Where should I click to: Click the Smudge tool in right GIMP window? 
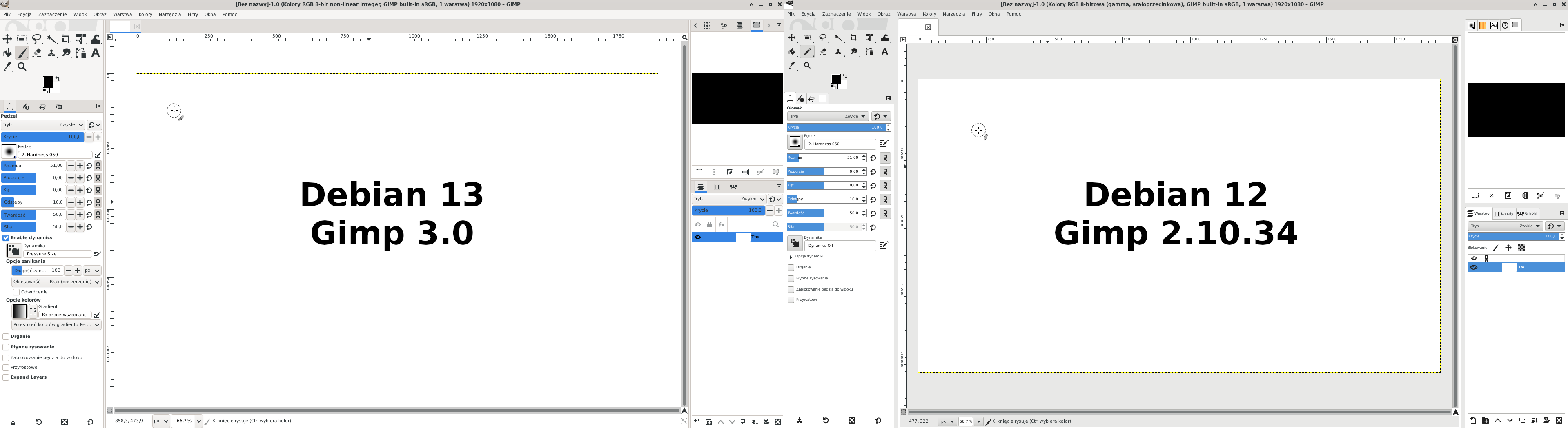pyautogui.click(x=854, y=52)
